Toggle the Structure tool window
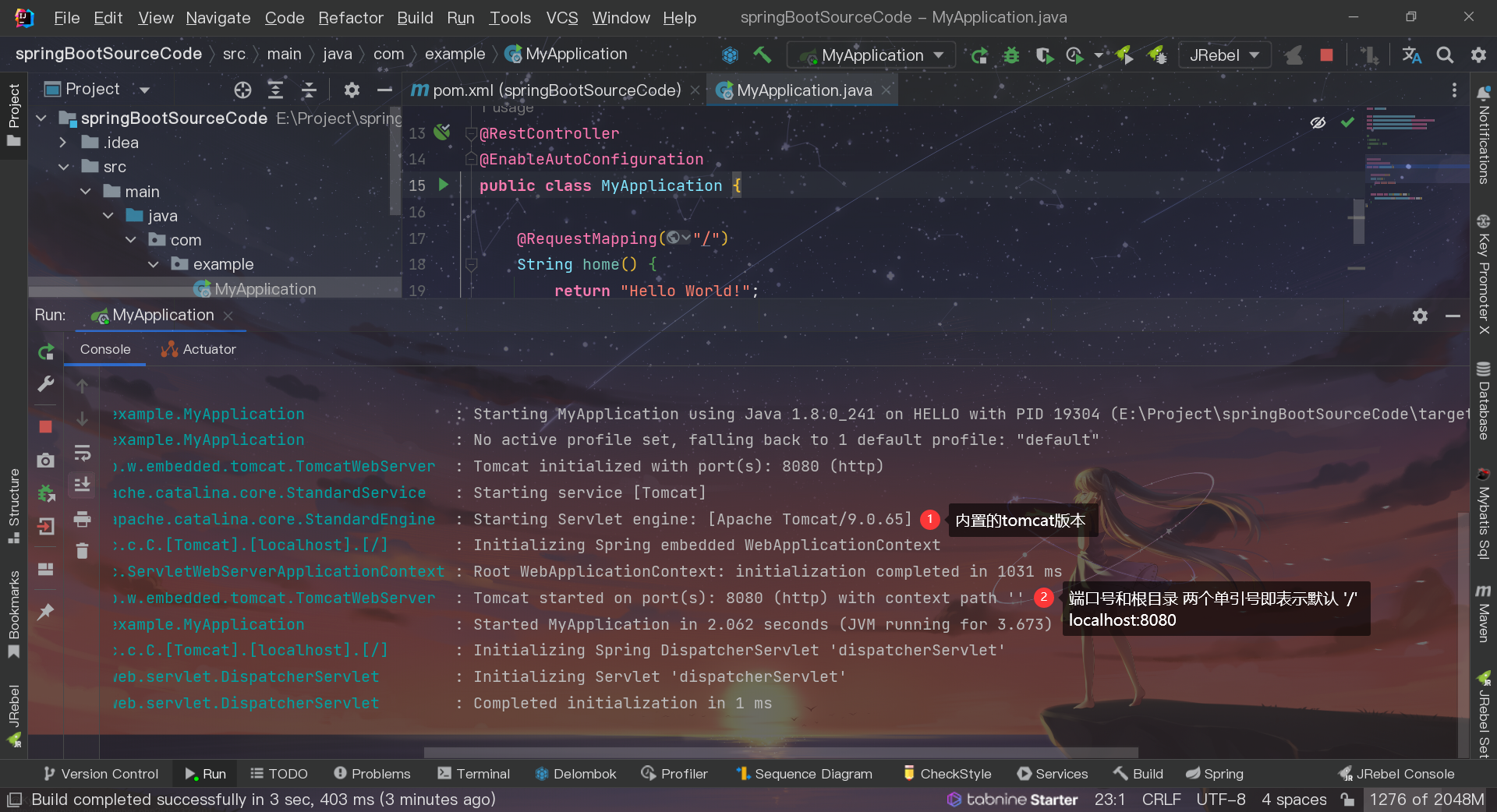This screenshot has height=812, width=1497. [x=13, y=507]
